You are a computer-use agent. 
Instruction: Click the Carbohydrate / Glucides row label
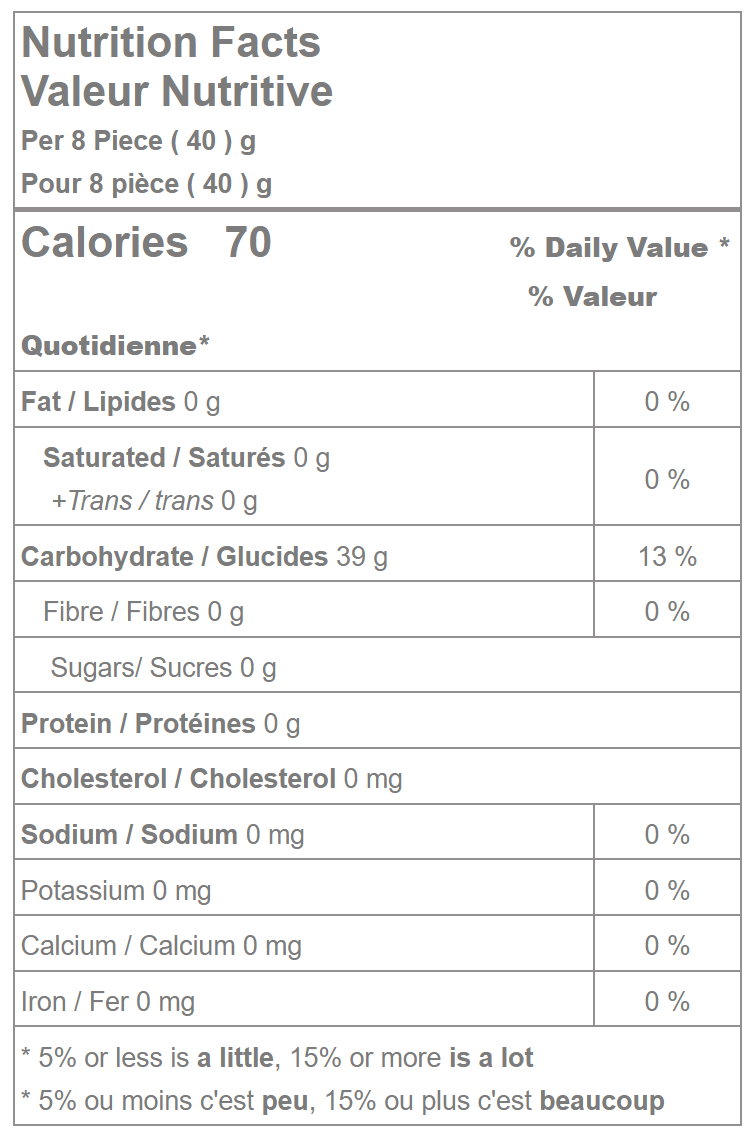coord(204,556)
